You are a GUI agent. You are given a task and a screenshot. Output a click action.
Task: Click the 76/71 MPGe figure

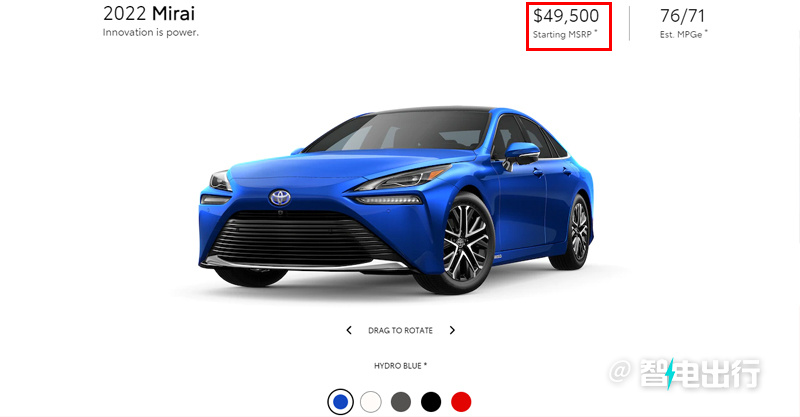pyautogui.click(x=682, y=16)
